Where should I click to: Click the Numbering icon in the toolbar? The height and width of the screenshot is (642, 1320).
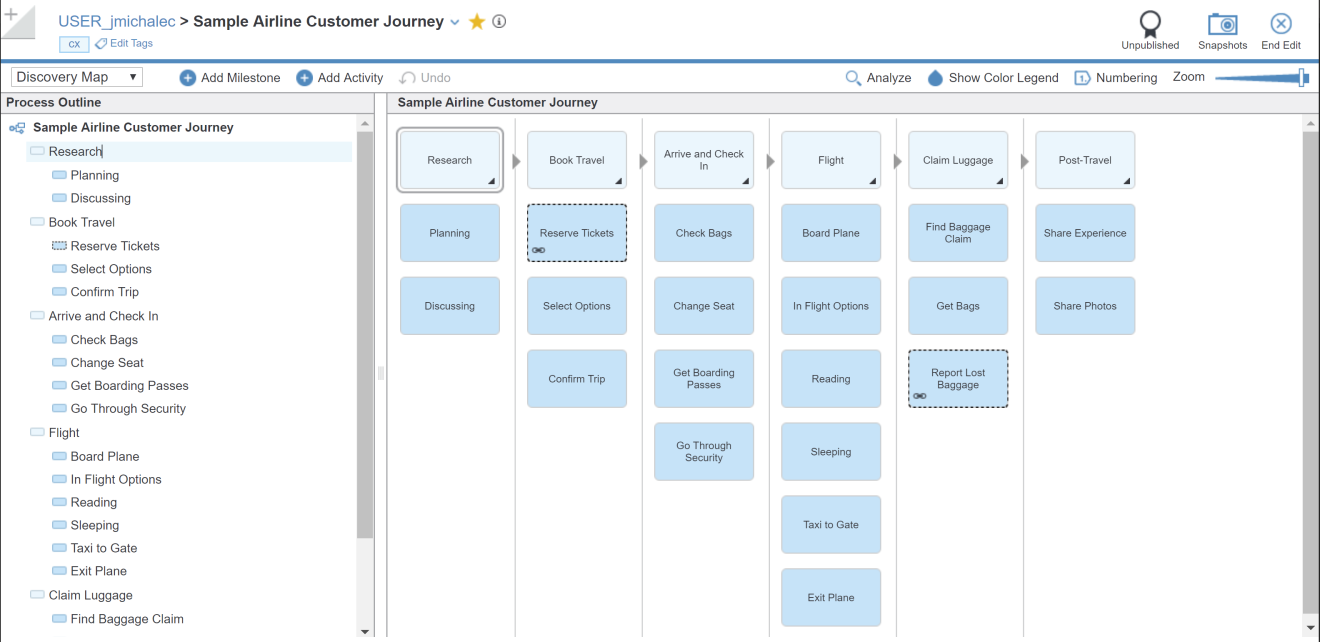point(1081,77)
